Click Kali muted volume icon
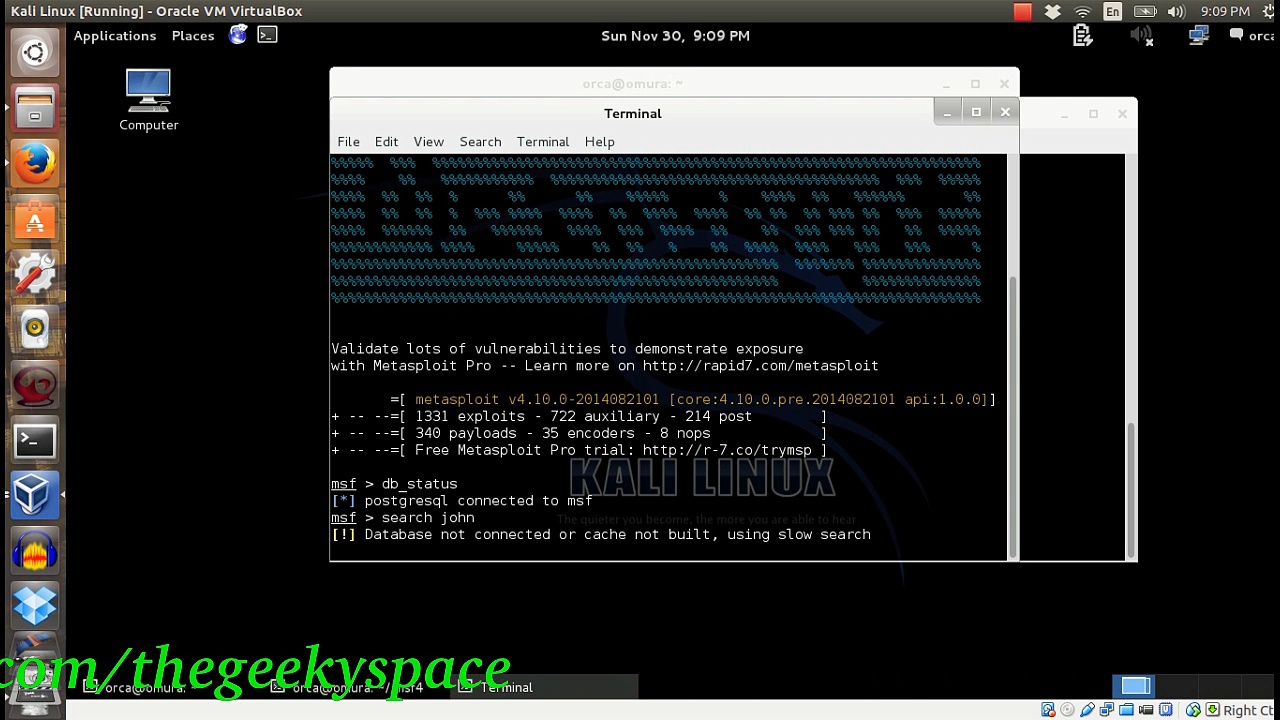 point(1142,36)
